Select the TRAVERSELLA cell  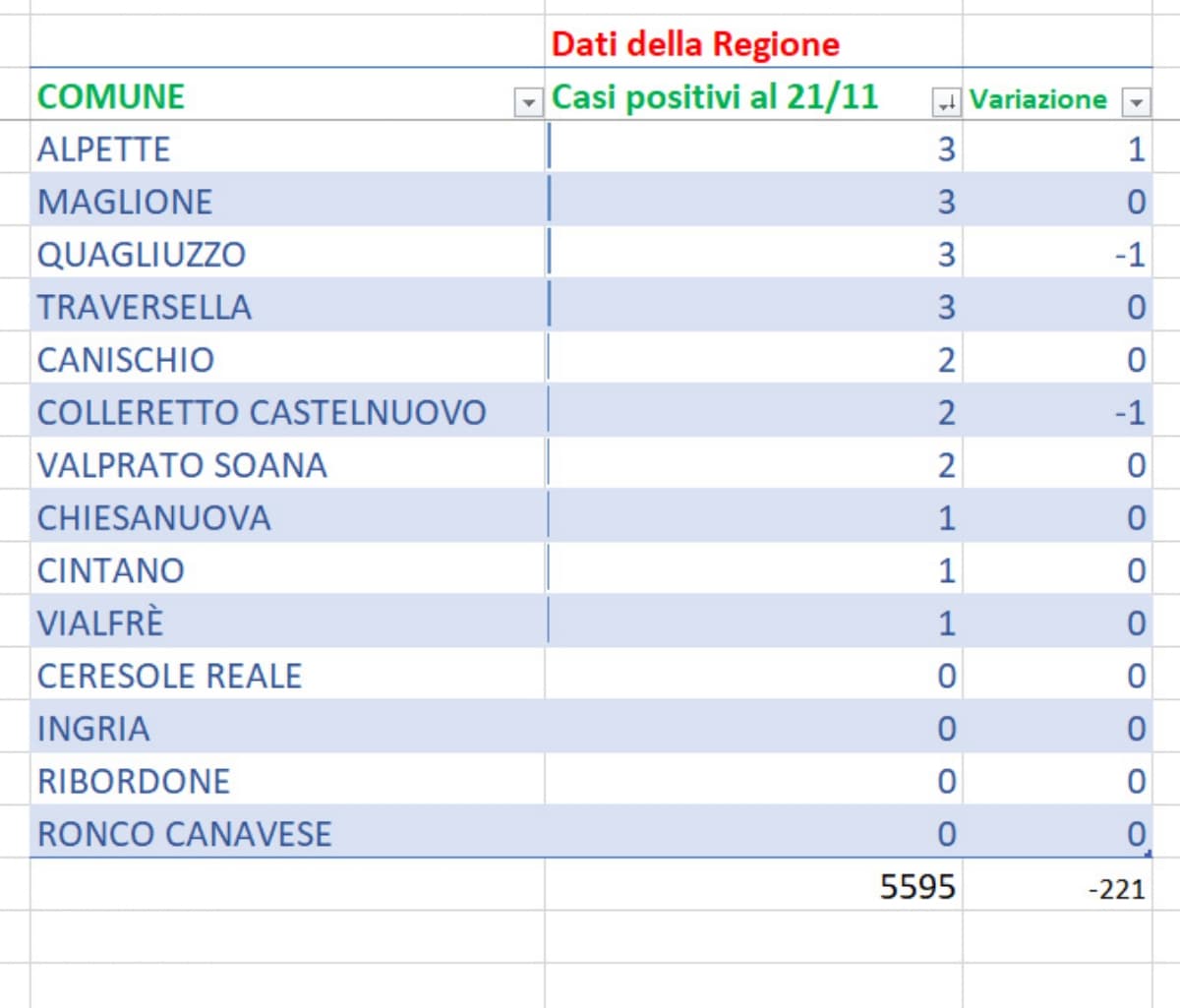point(145,307)
